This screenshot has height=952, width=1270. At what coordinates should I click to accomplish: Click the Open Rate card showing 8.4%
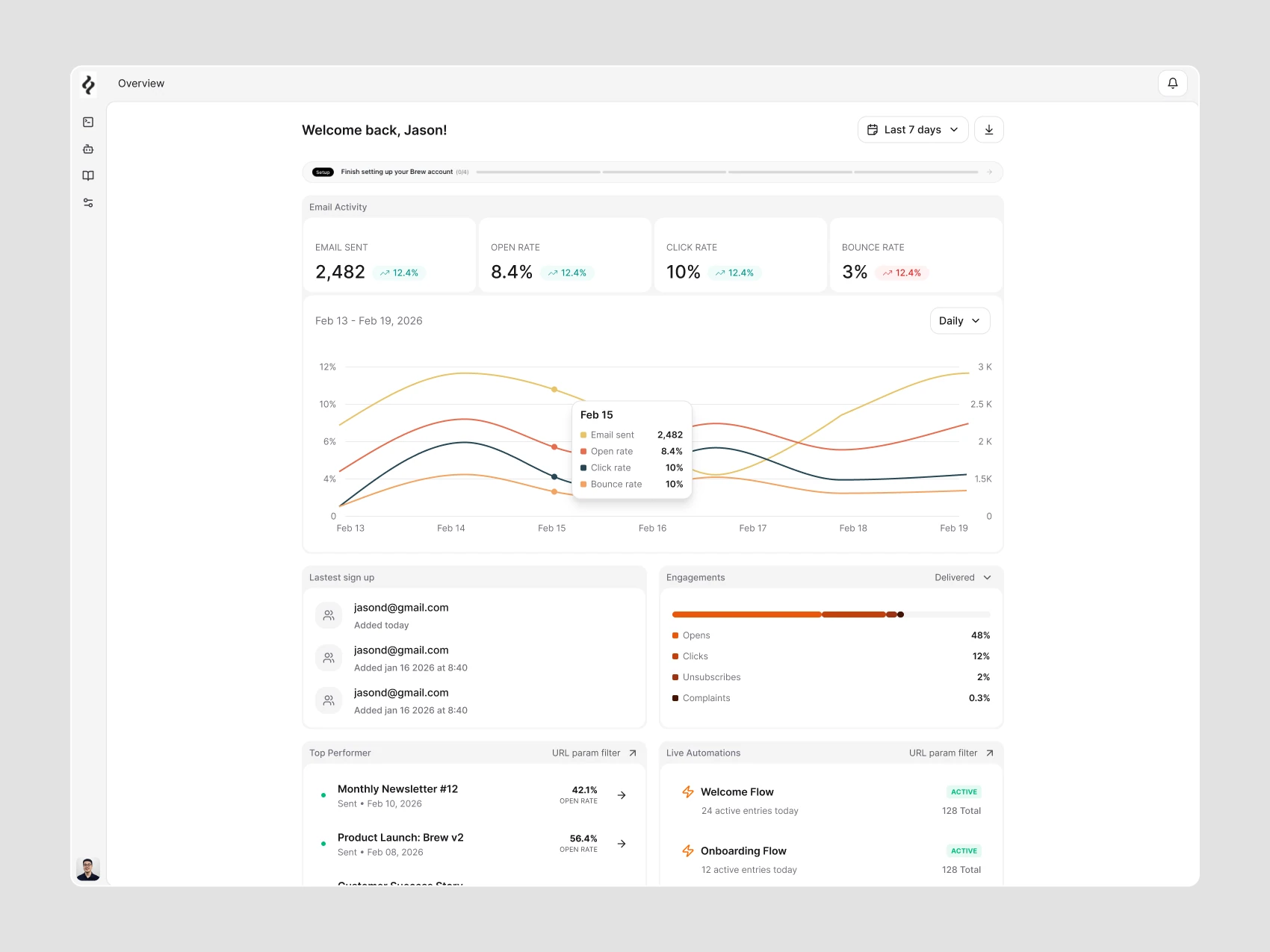click(565, 255)
